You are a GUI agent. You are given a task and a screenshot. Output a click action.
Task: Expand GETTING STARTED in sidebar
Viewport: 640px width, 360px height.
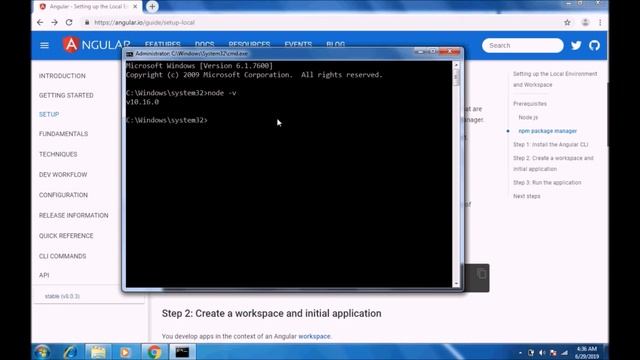tap(66, 95)
